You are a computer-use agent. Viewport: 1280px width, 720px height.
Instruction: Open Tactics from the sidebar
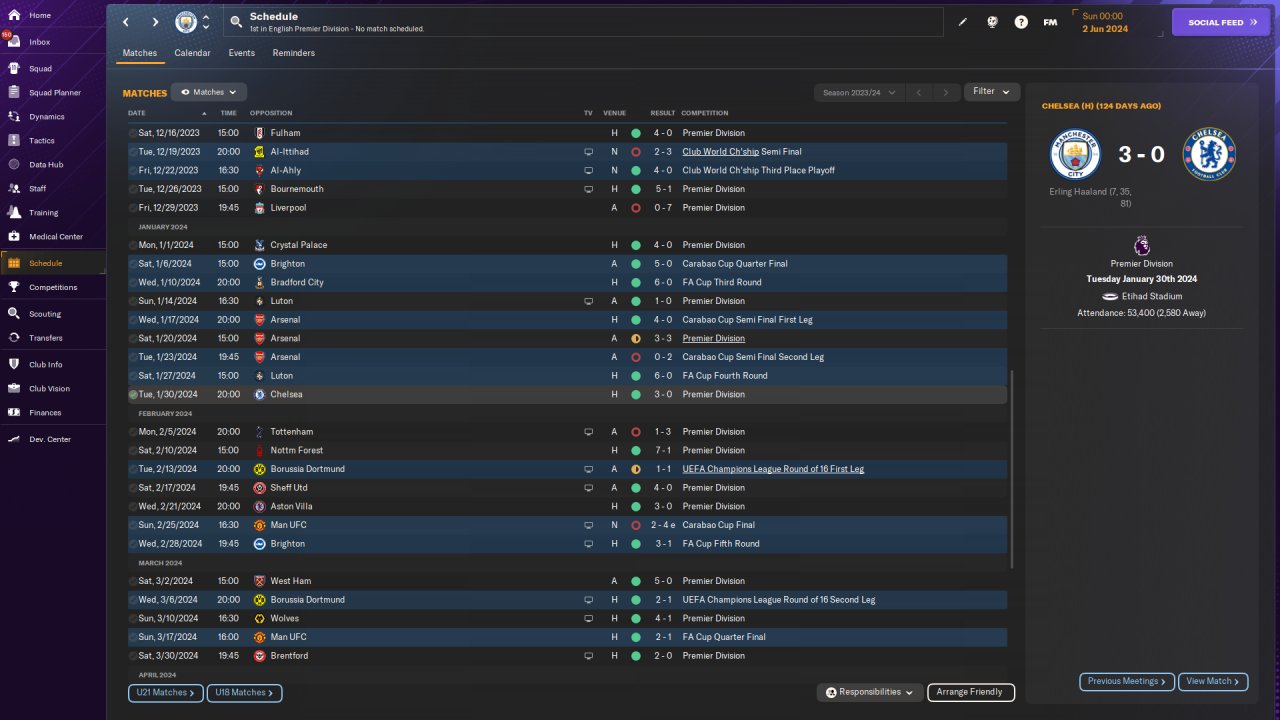54,141
